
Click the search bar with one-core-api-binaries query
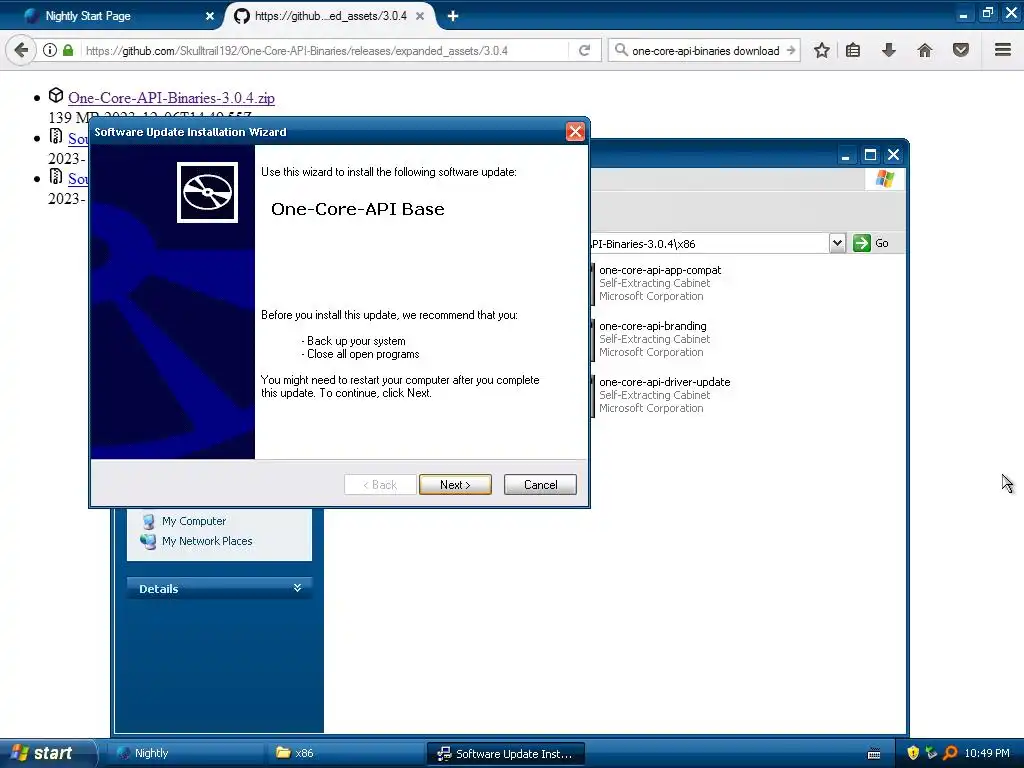[x=705, y=50]
